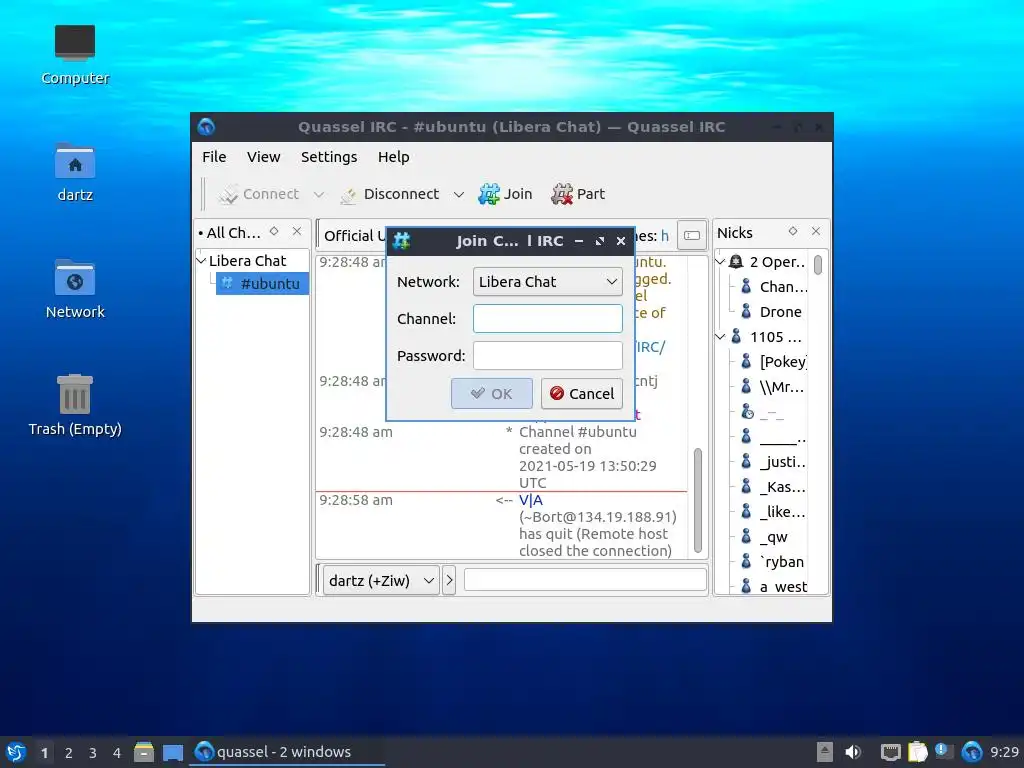
Task: Click the operators group bell icon
Action: [736, 262]
